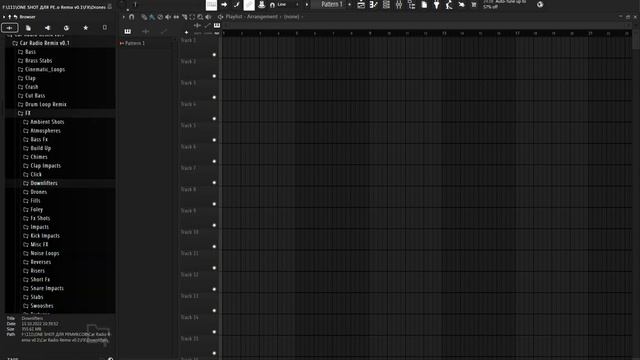Image resolution: width=640 pixels, height=360 pixels.
Task: Mute Track 3 via its dot
Action: [214, 97]
